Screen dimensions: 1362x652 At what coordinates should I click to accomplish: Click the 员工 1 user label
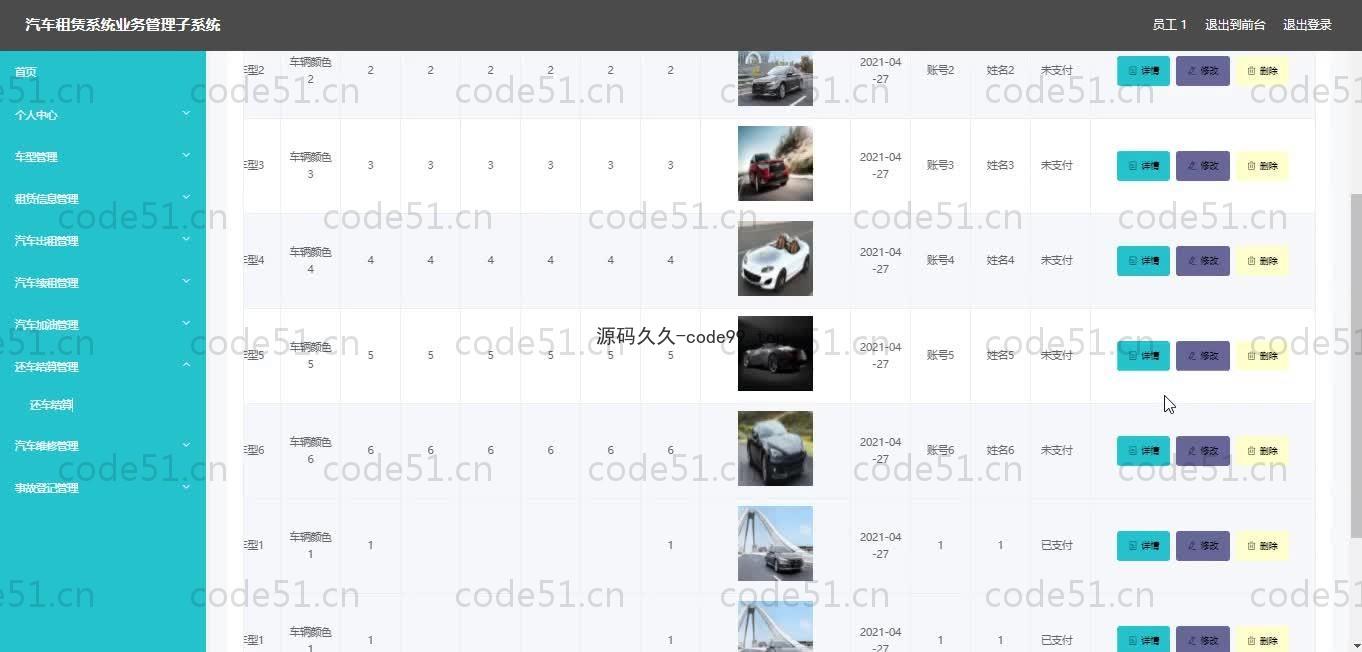tap(1169, 25)
